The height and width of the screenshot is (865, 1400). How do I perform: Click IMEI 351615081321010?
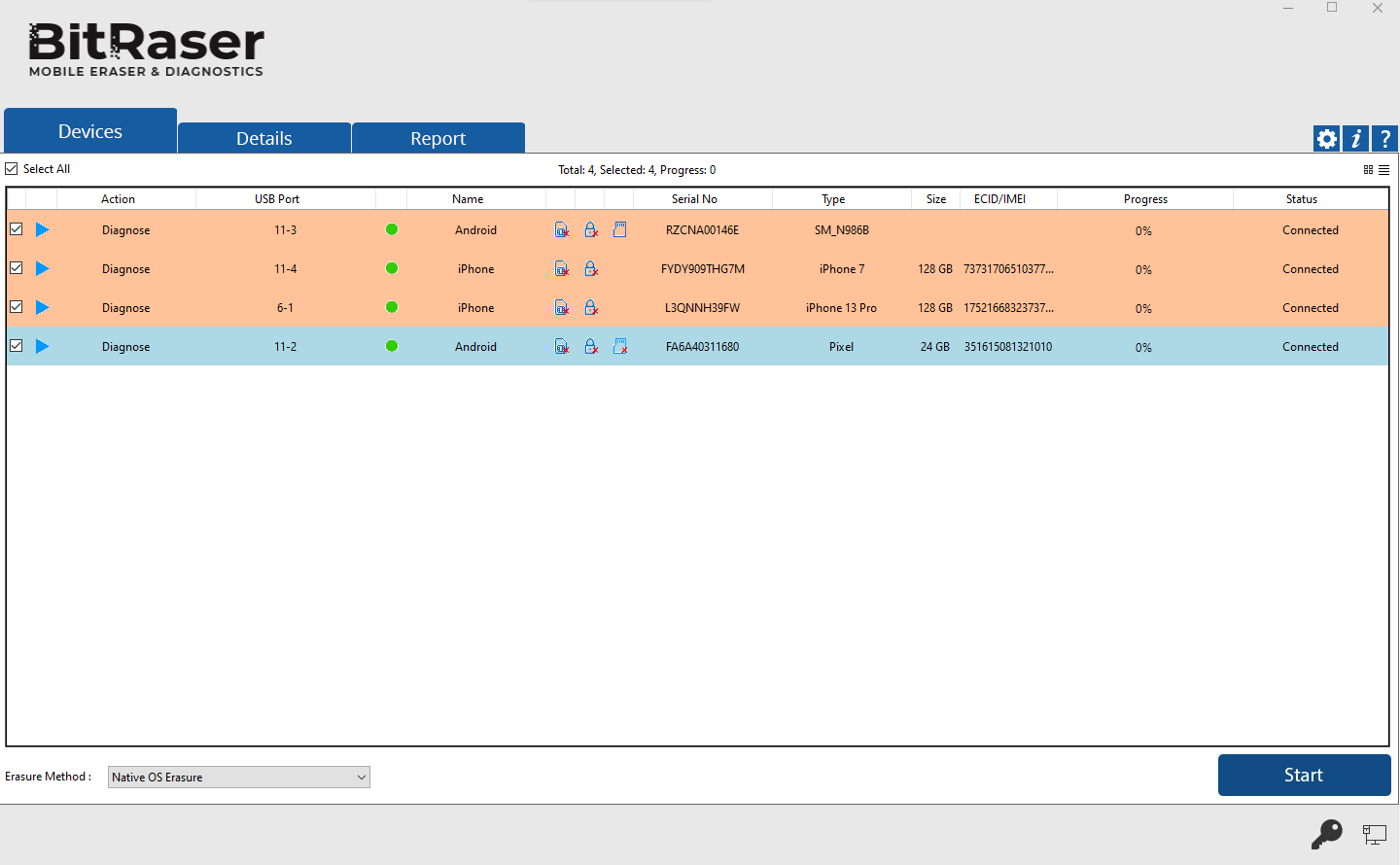1008,347
